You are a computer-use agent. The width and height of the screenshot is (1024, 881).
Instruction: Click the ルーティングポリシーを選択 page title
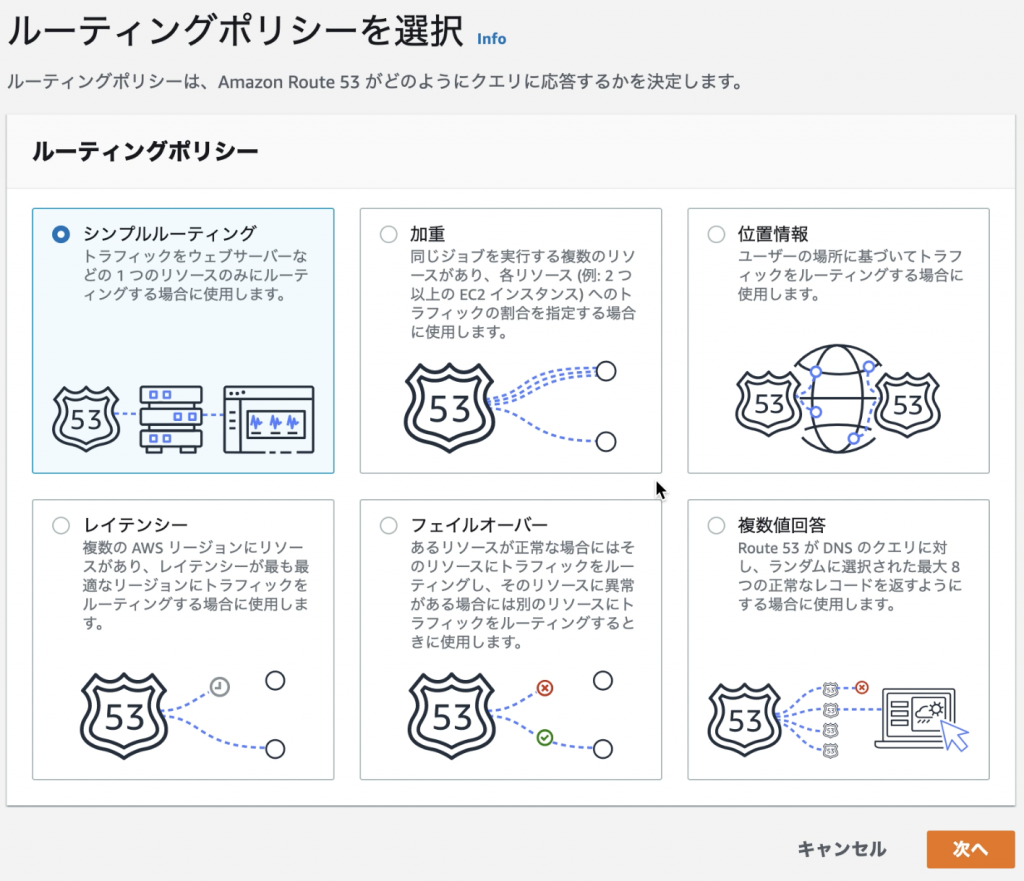click(235, 31)
